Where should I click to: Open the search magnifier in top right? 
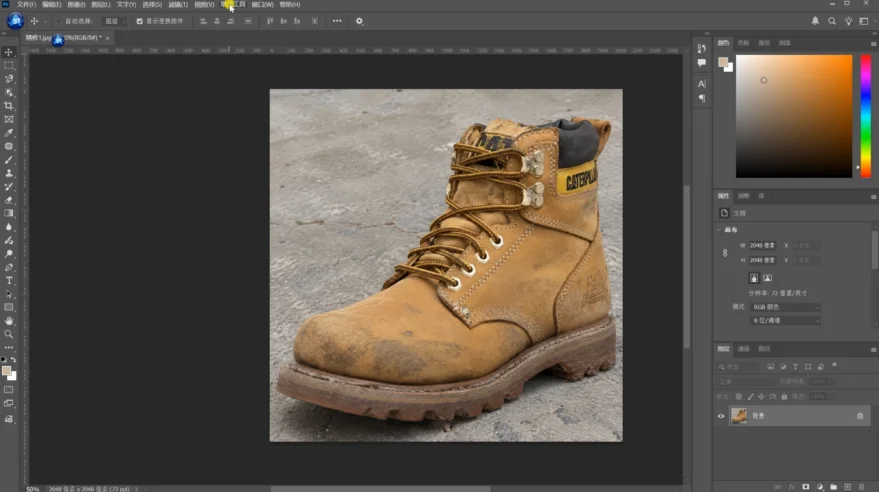832,21
